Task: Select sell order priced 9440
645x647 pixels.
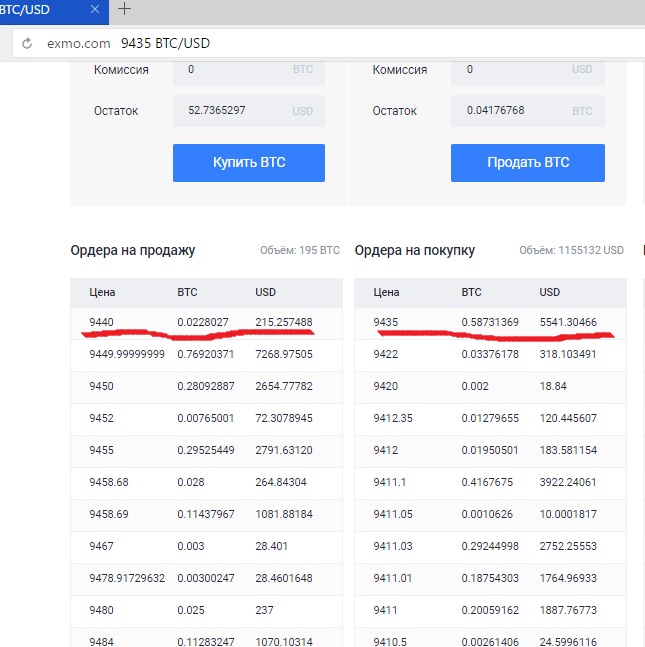Action: [x=206, y=324]
